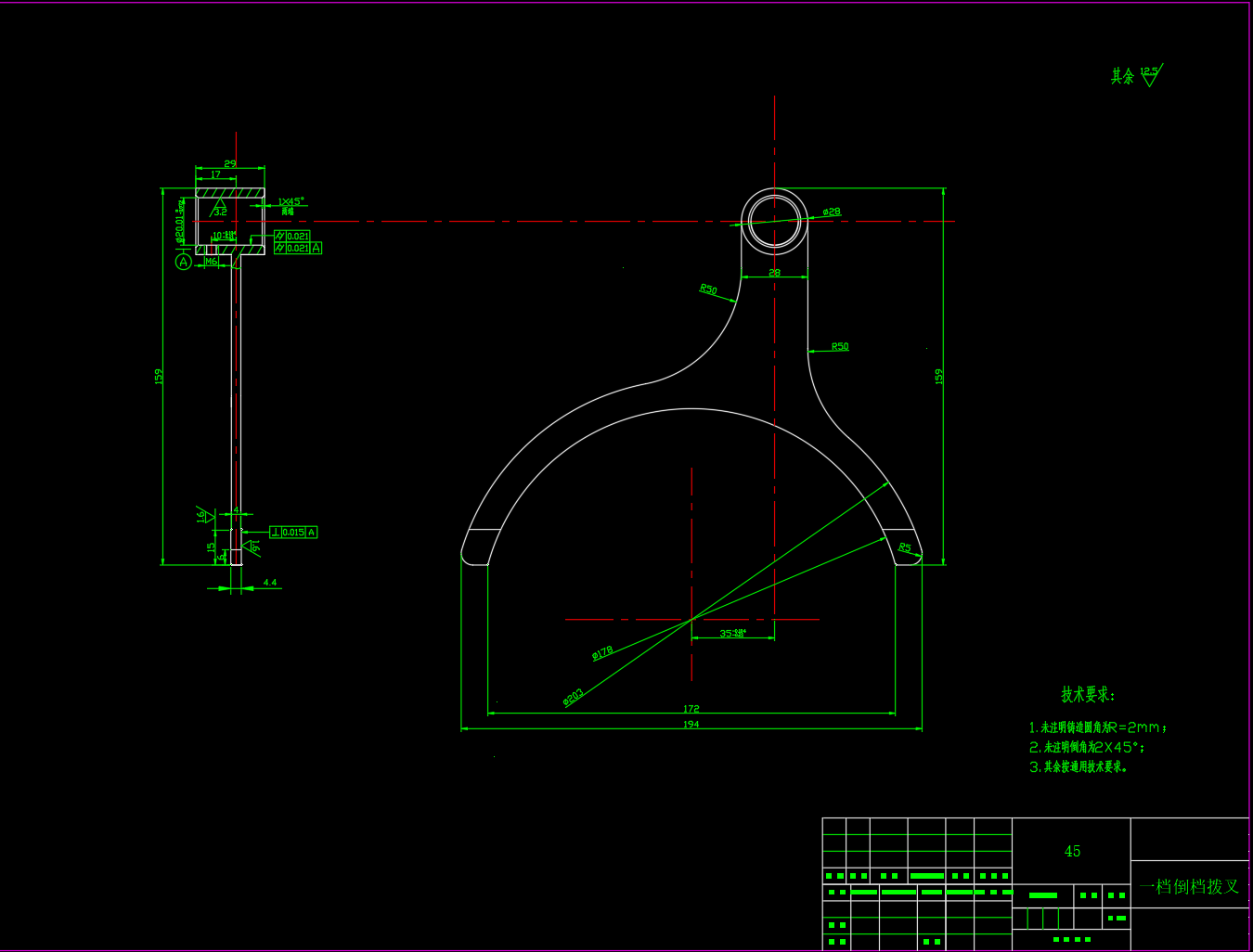This screenshot has width=1253, height=952.
Task: Click the circled datum A symbol
Action: (x=184, y=263)
